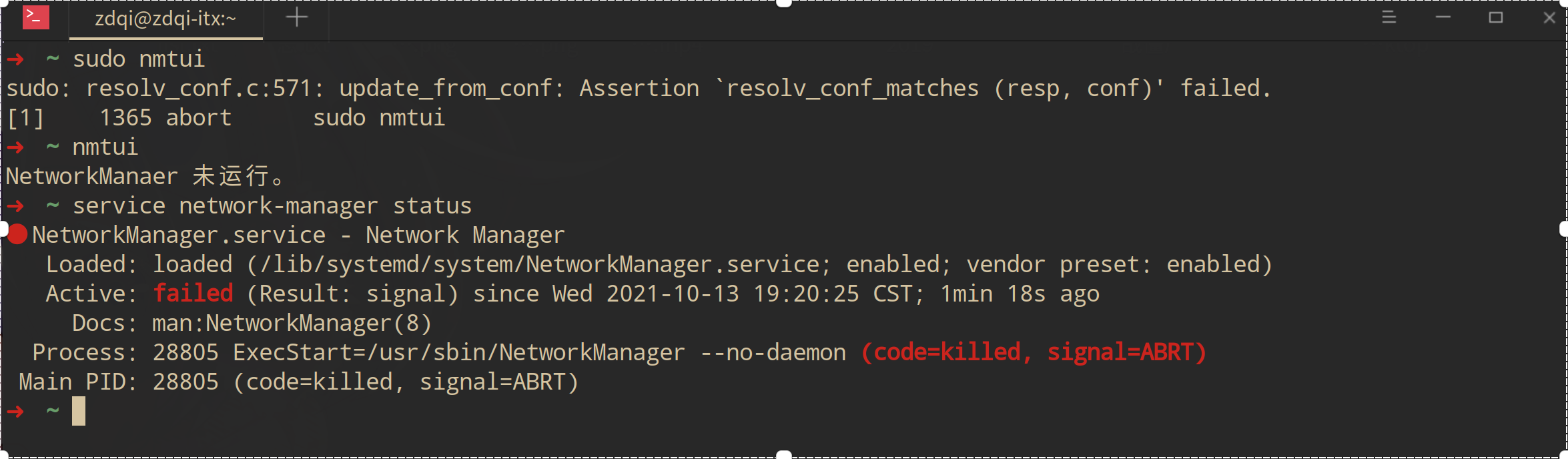Click the prompt arrow before 'service network-manager status'
The image size is (1568, 459).
(16, 206)
